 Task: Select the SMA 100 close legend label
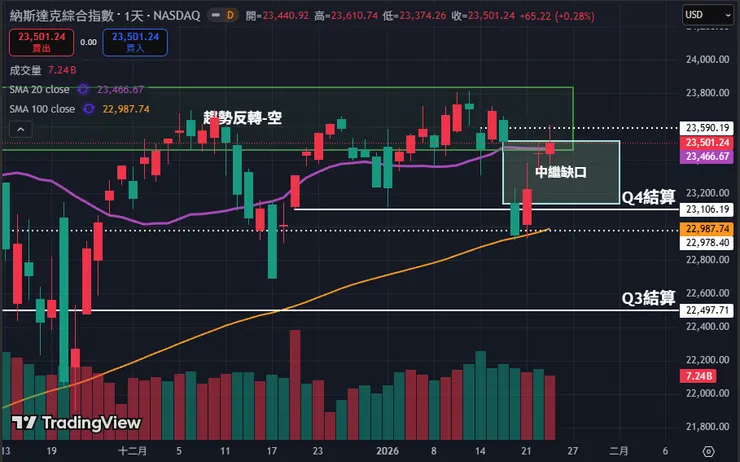click(42, 109)
